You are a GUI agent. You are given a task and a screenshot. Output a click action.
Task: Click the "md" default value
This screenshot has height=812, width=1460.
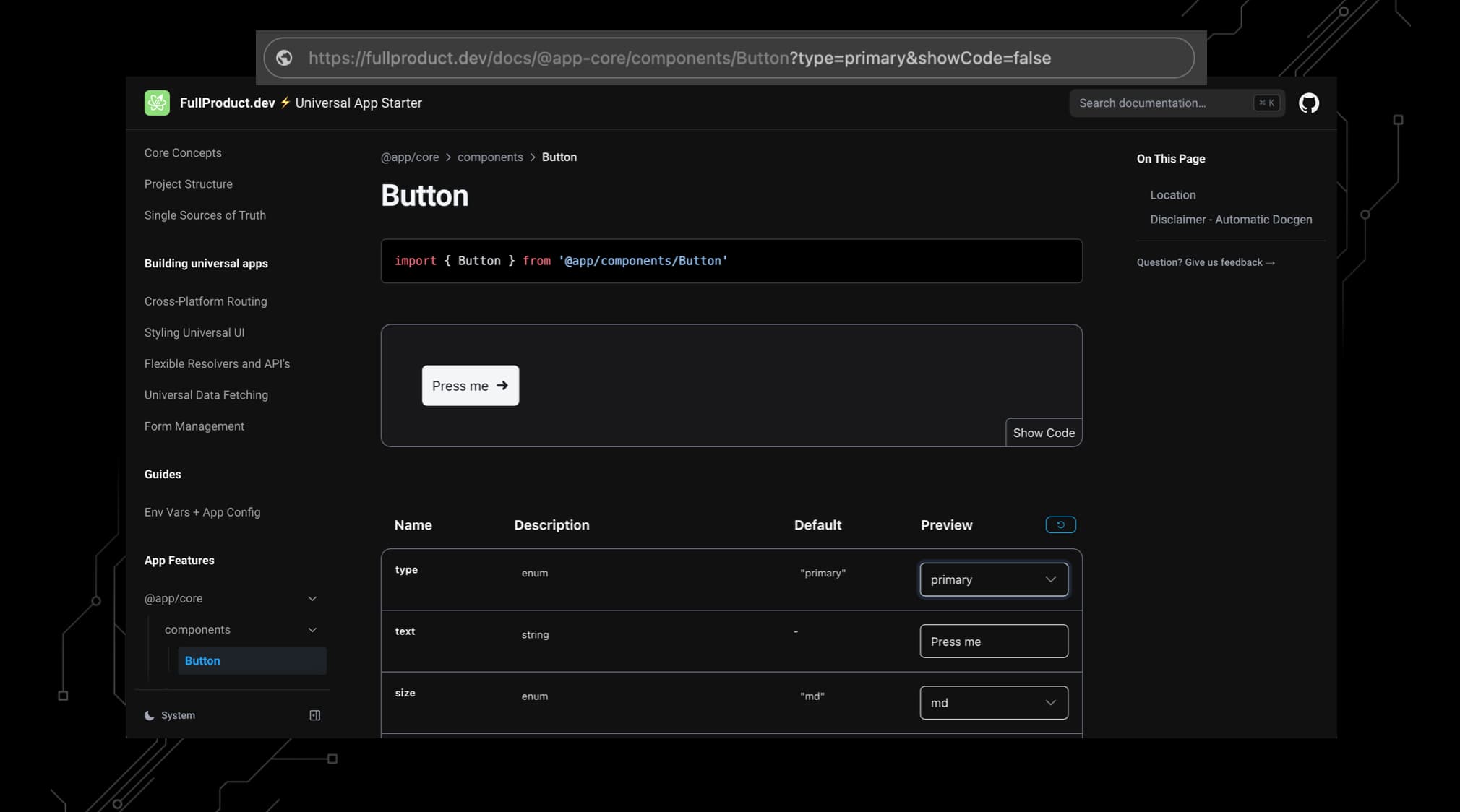[812, 696]
